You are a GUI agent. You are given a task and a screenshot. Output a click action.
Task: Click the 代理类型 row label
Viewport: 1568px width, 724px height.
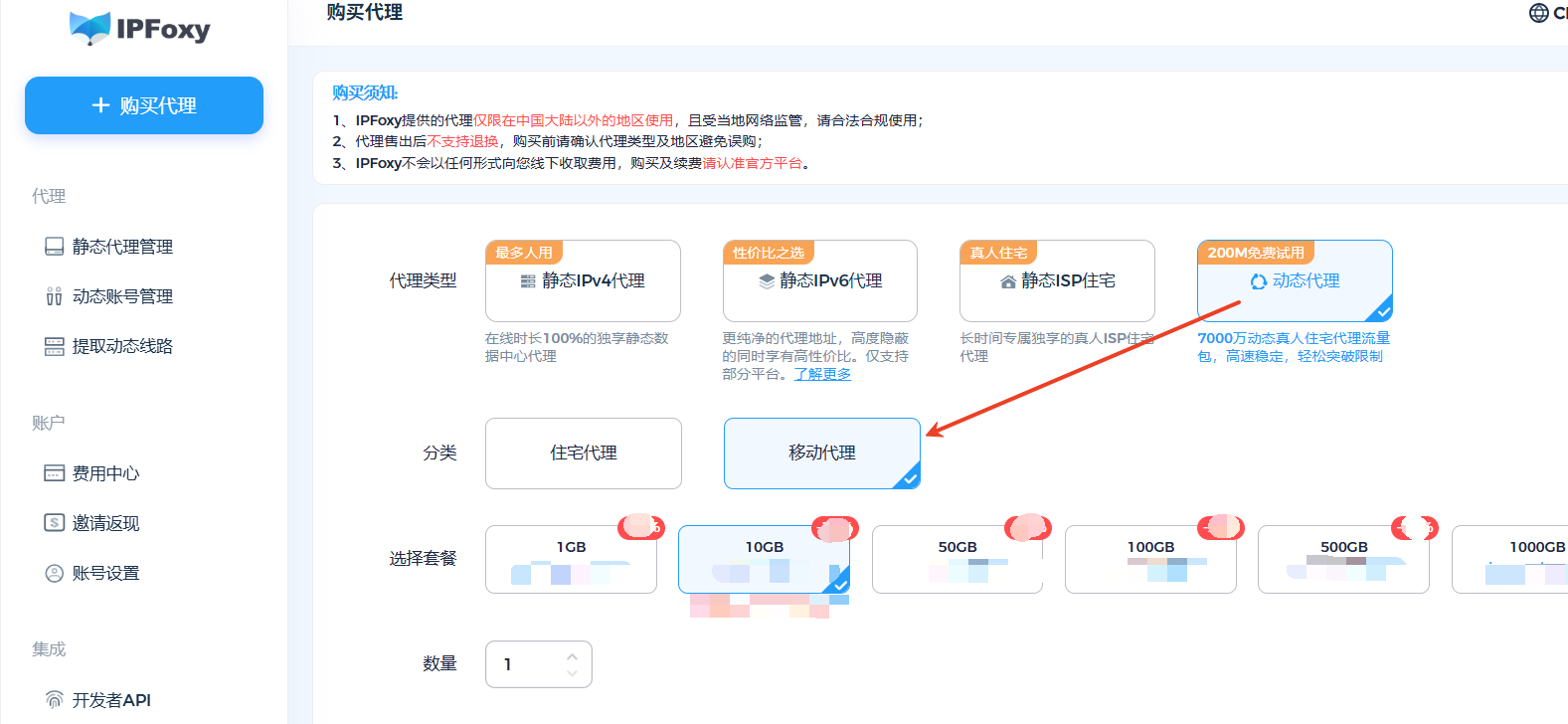coord(423,280)
